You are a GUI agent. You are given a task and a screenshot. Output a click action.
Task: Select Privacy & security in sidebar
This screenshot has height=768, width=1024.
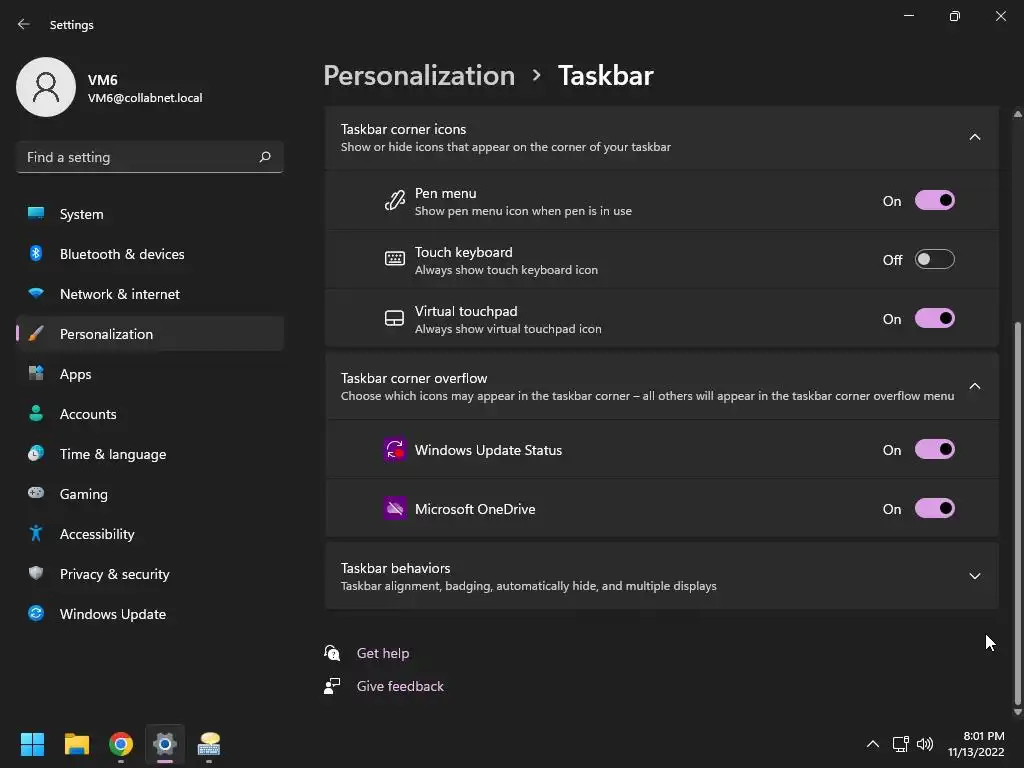114,574
